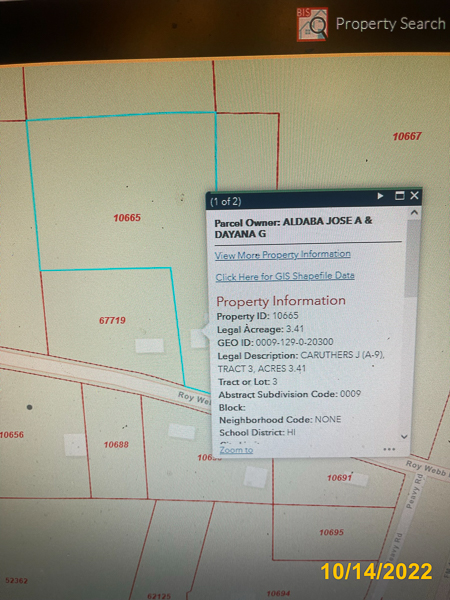Click the Property Search title text
Viewport: 450px width, 600px height.
coord(390,24)
